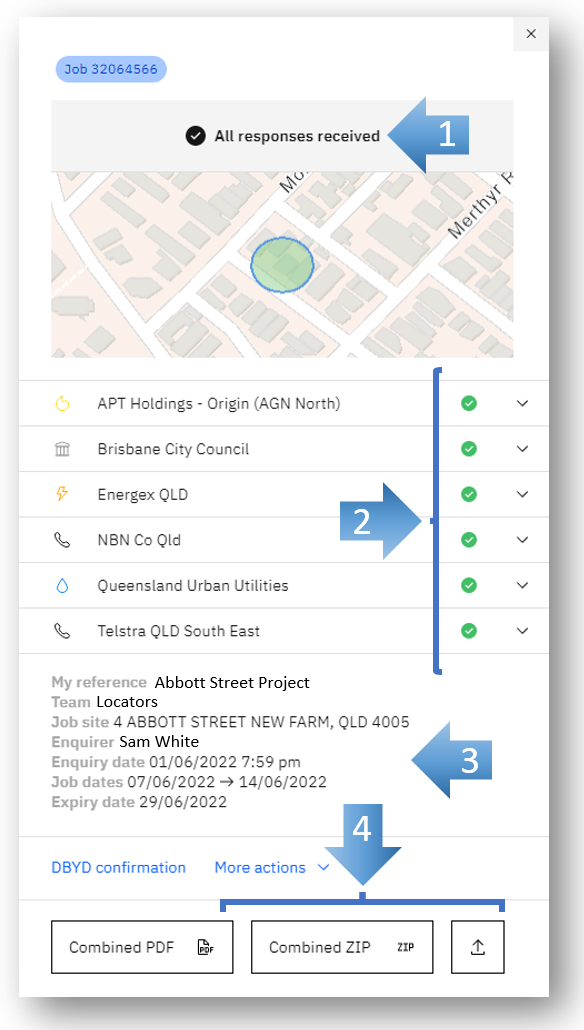Viewport: 584px width, 1030px height.
Task: Click the phone icon beside Telstra QLD South East
Action: click(x=62, y=631)
